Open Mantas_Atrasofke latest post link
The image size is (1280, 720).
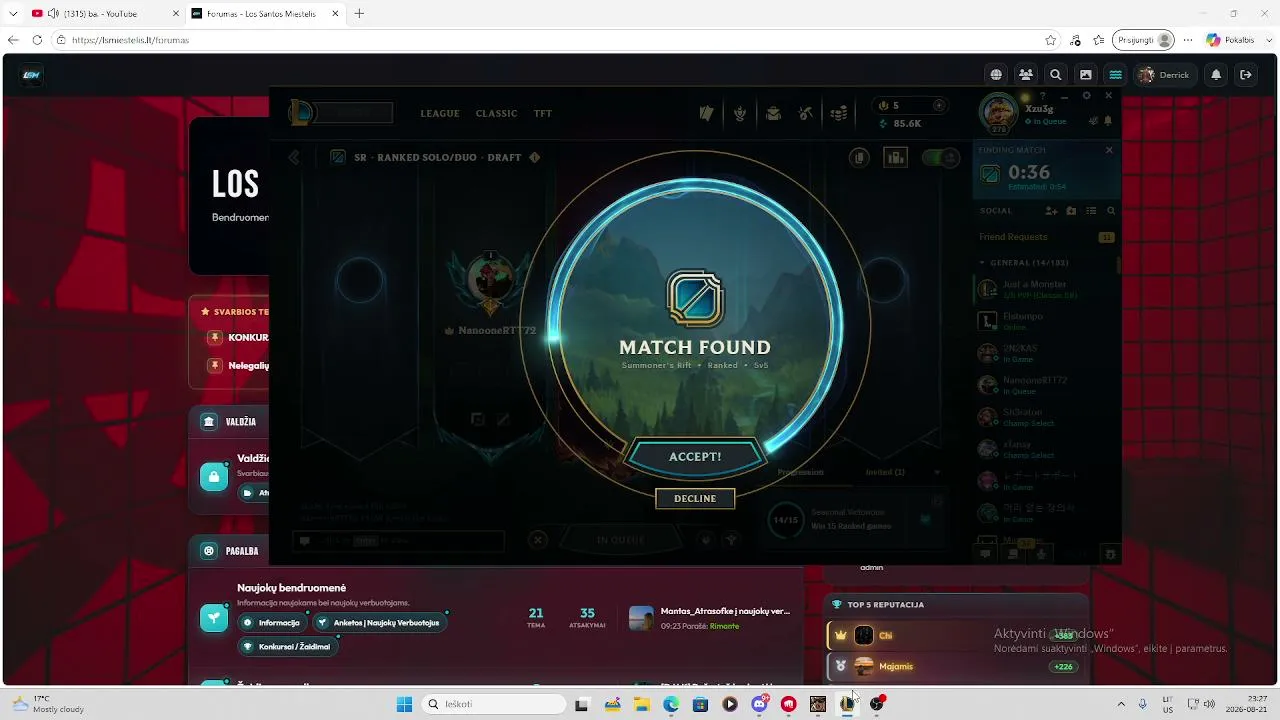[x=725, y=611]
